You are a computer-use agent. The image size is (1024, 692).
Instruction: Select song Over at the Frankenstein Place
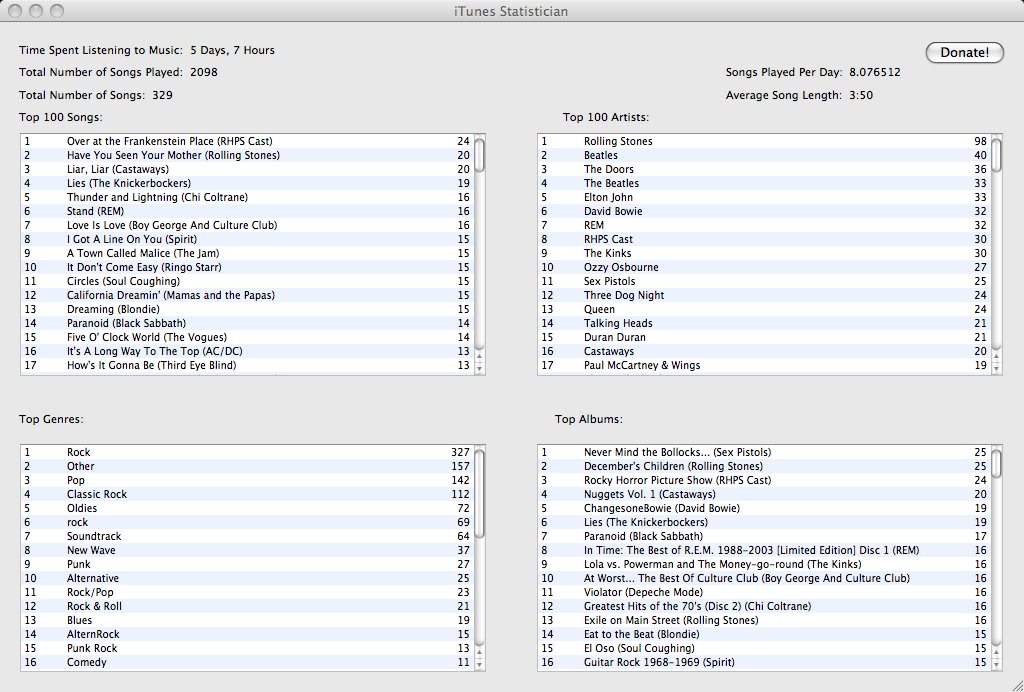click(248, 141)
